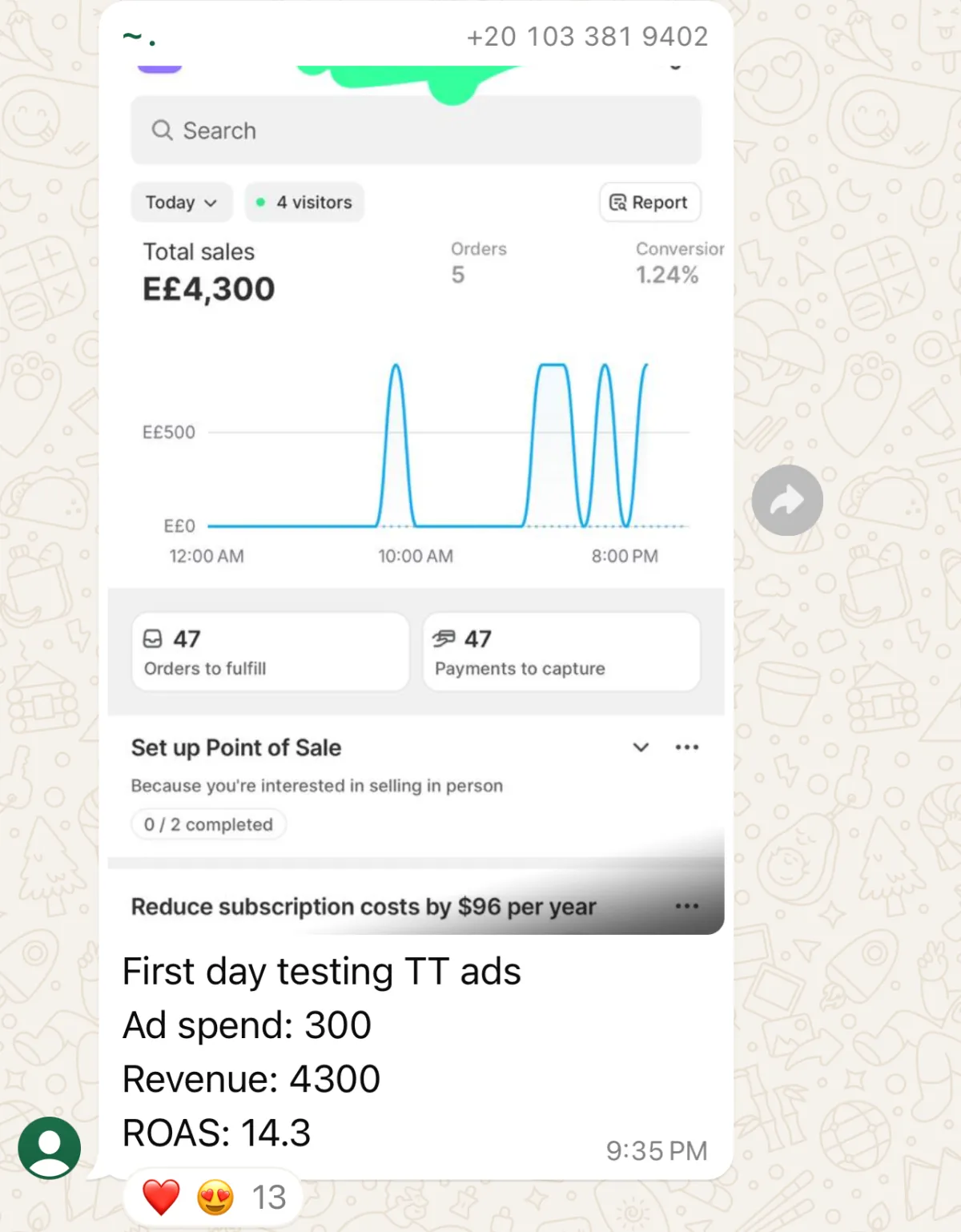Tap the heart-eyes reaction emoji
961x1232 pixels.
pyautogui.click(x=215, y=1198)
